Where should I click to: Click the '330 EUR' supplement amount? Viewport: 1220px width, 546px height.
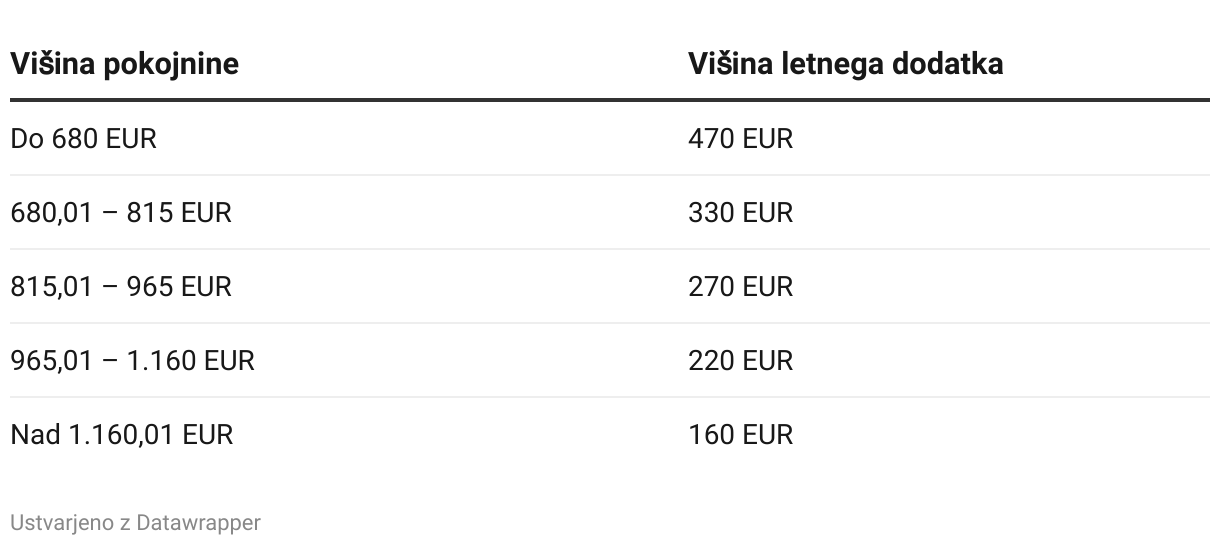(740, 212)
